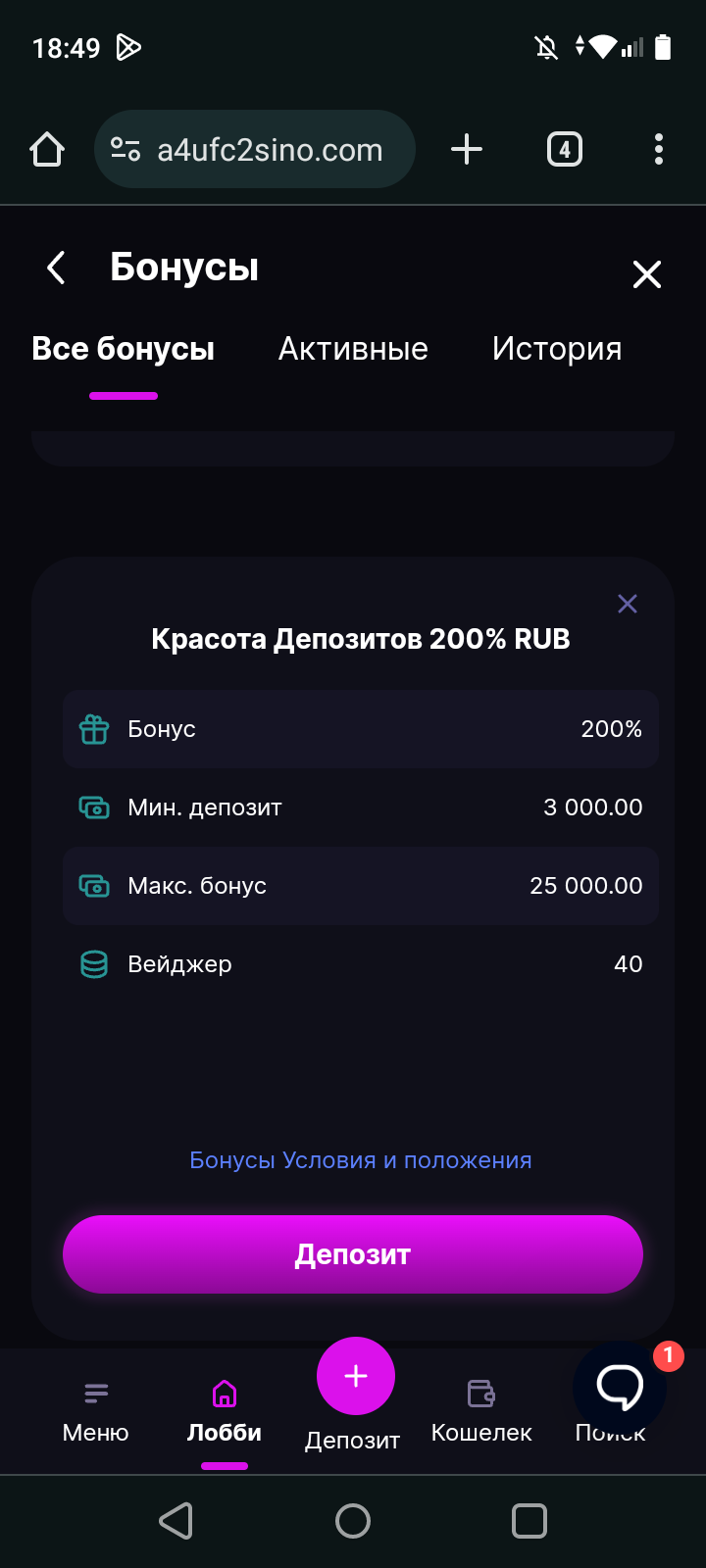
Task: Open the live chat bubble
Action: [620, 1387]
